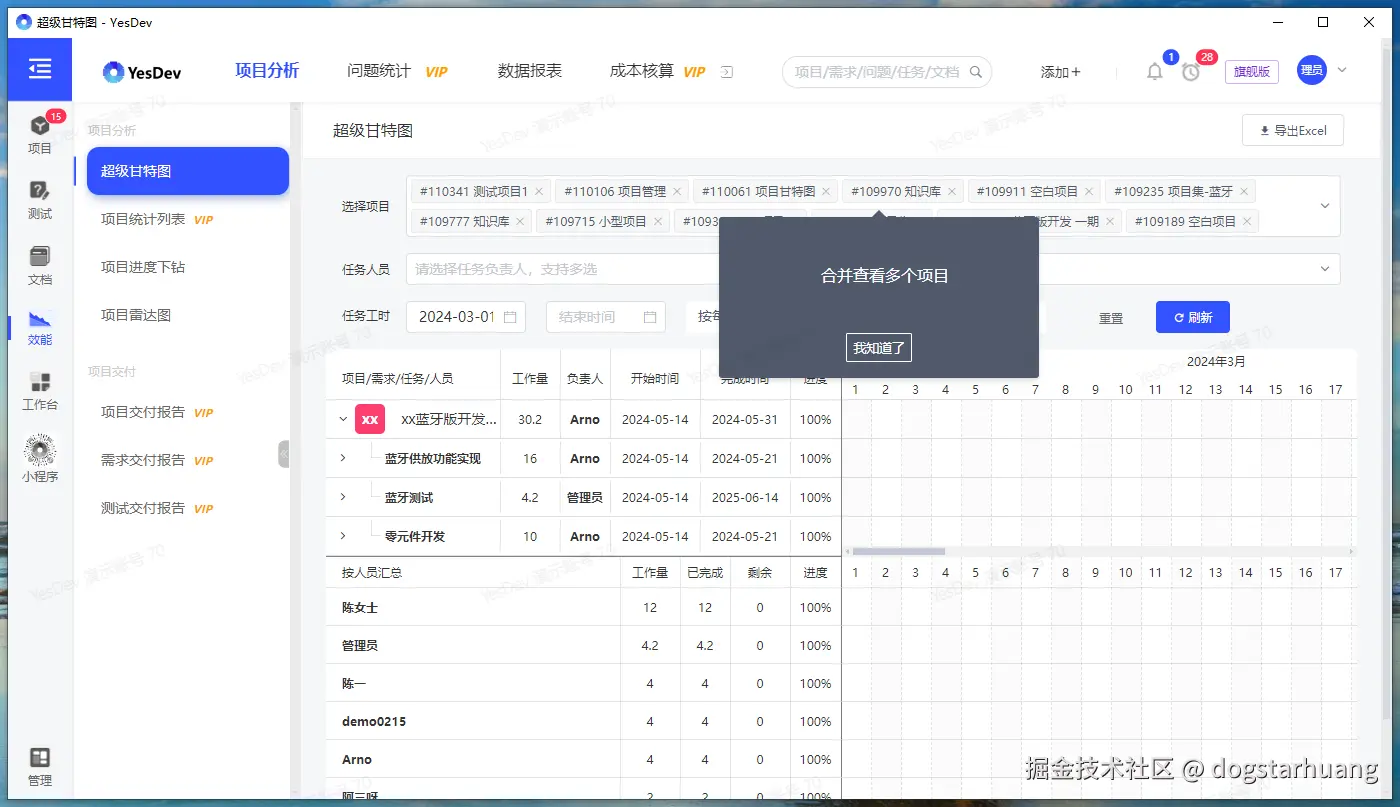Image resolution: width=1400 pixels, height=807 pixels.
Task: Click the Gantt chart horizontal scrollbar thumb
Action: (899, 552)
